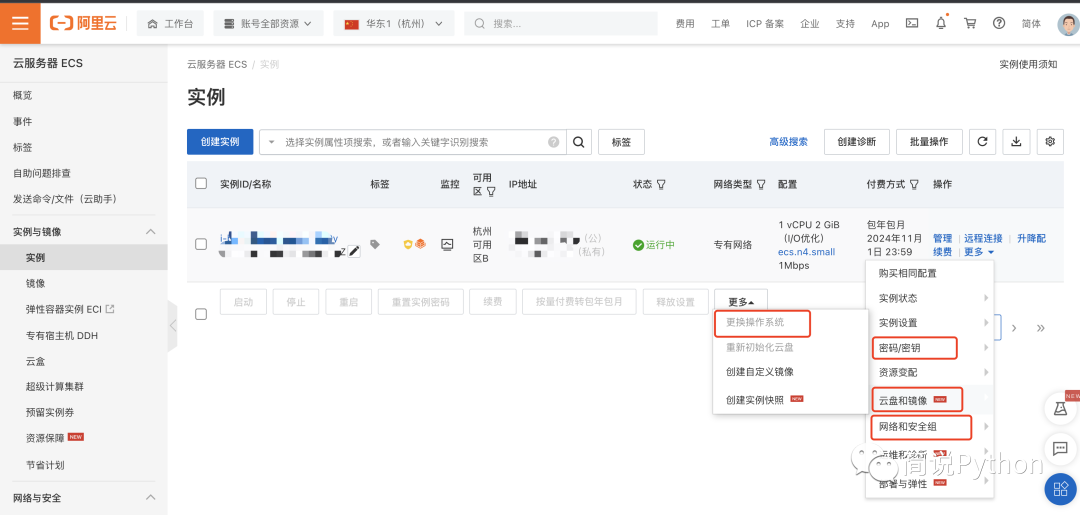Image resolution: width=1080 pixels, height=515 pixels.
Task: Open the search help question icon
Action: (x=554, y=142)
